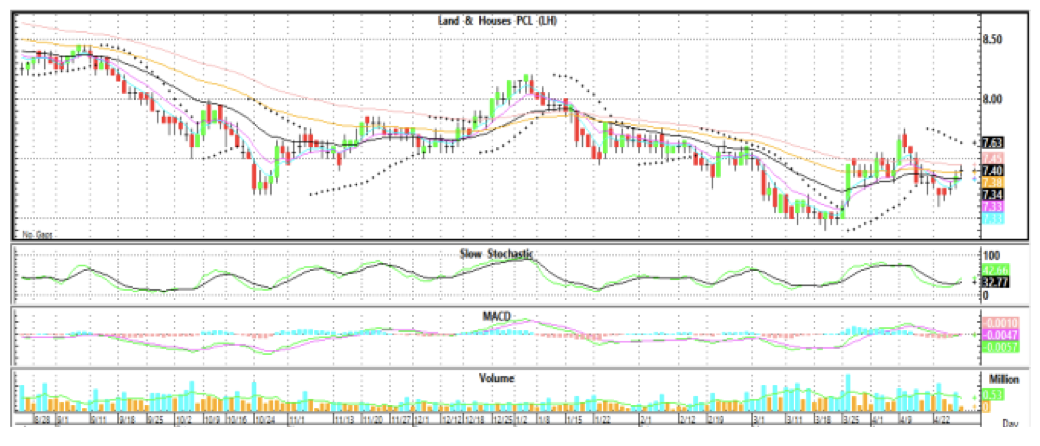
Task: Click the 12/25 date label
Action: [x=502, y=419]
